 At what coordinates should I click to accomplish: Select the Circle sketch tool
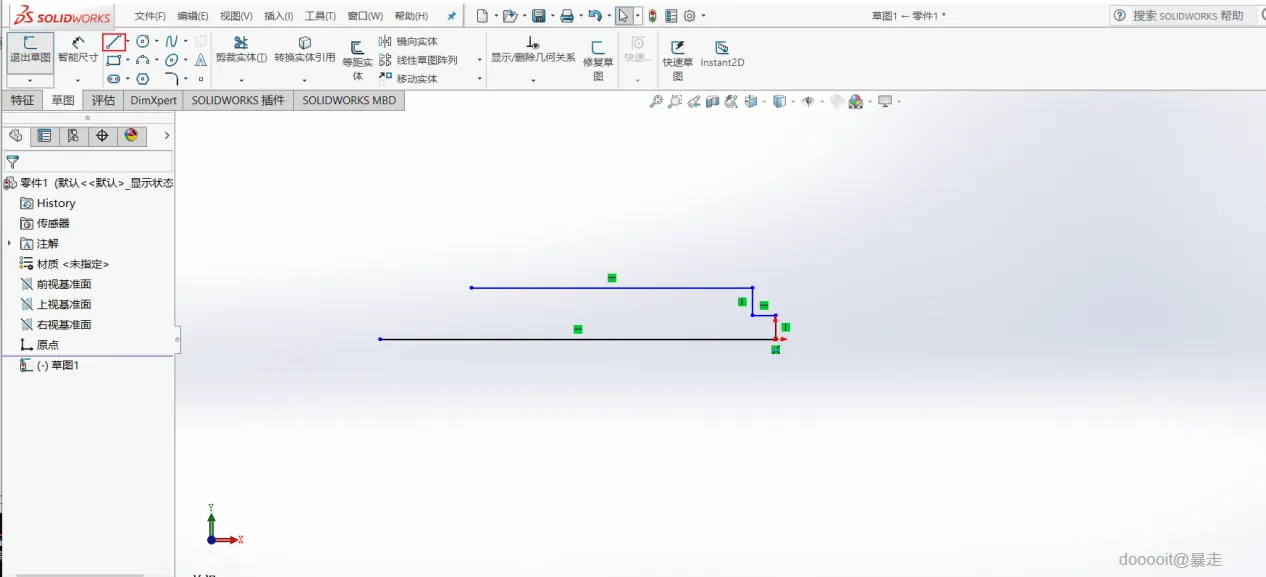(143, 41)
